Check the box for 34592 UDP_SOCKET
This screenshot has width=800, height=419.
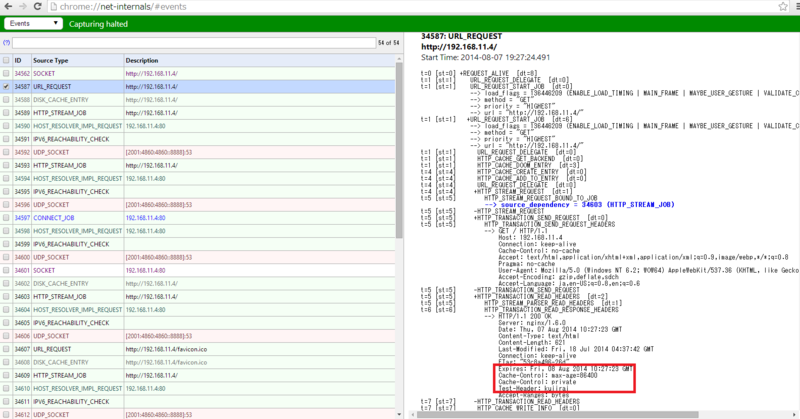[6, 152]
